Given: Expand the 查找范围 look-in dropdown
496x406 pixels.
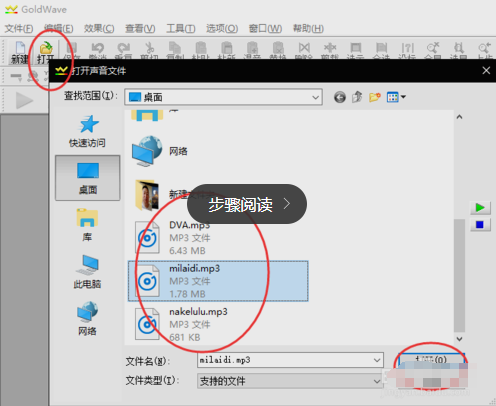Looking at the screenshot, I should (x=315, y=97).
